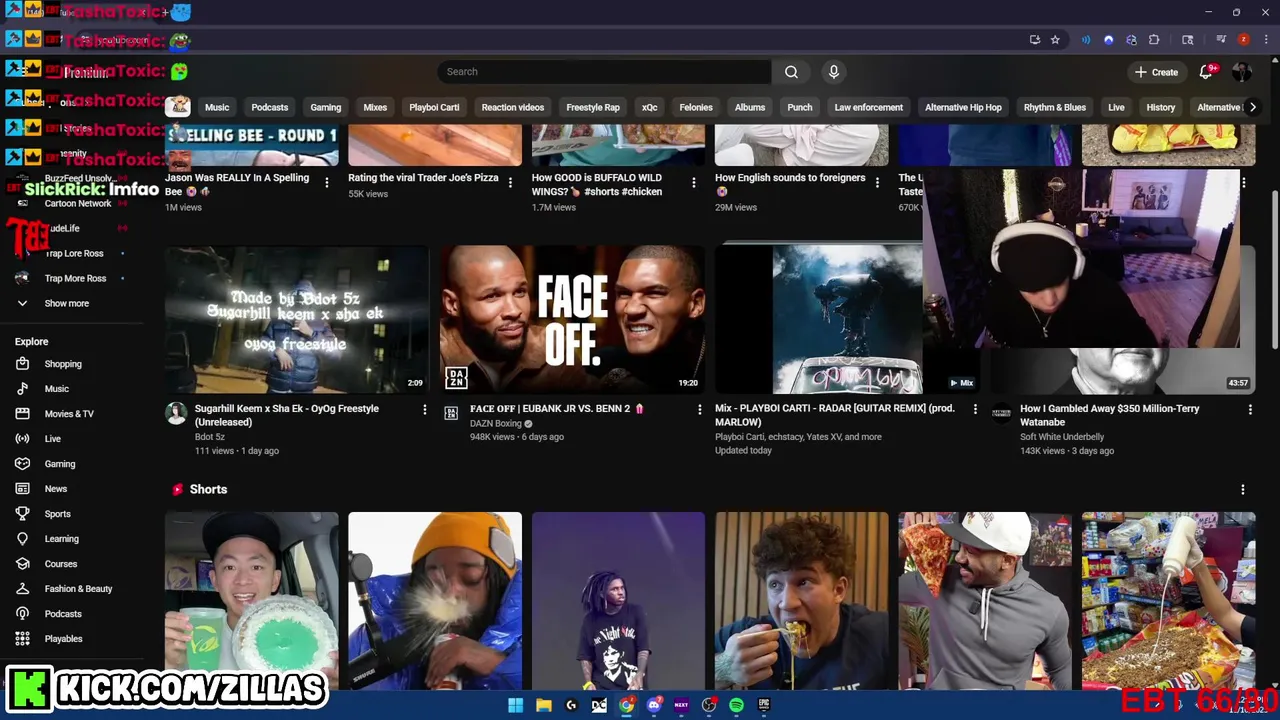Select the Mixes filter chip
Image resolution: width=1280 pixels, height=720 pixels.
tap(375, 107)
